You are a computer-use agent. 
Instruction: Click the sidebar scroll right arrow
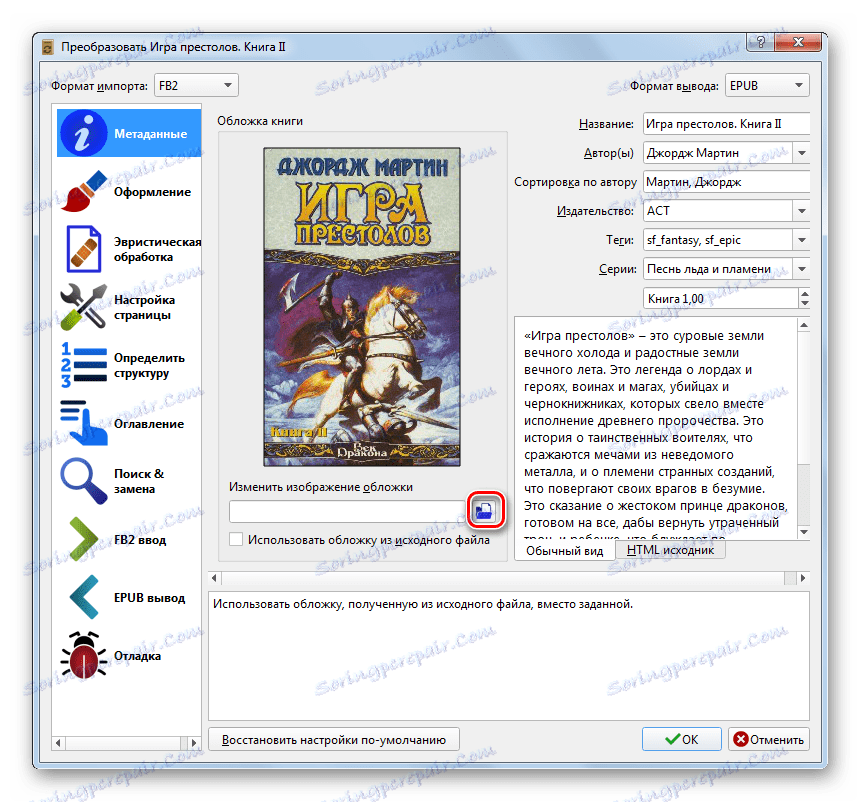pos(193,743)
